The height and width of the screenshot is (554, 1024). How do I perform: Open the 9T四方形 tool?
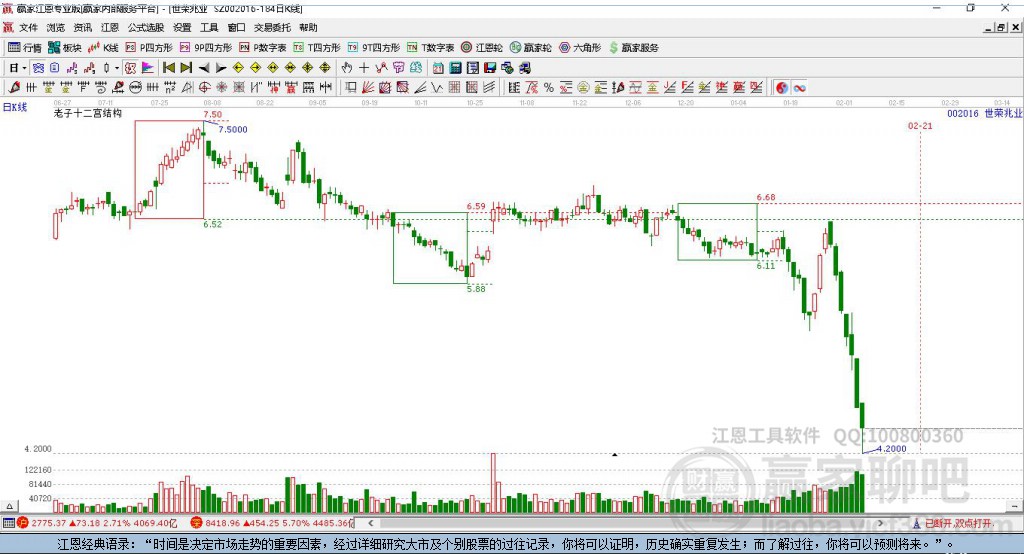tap(374, 48)
